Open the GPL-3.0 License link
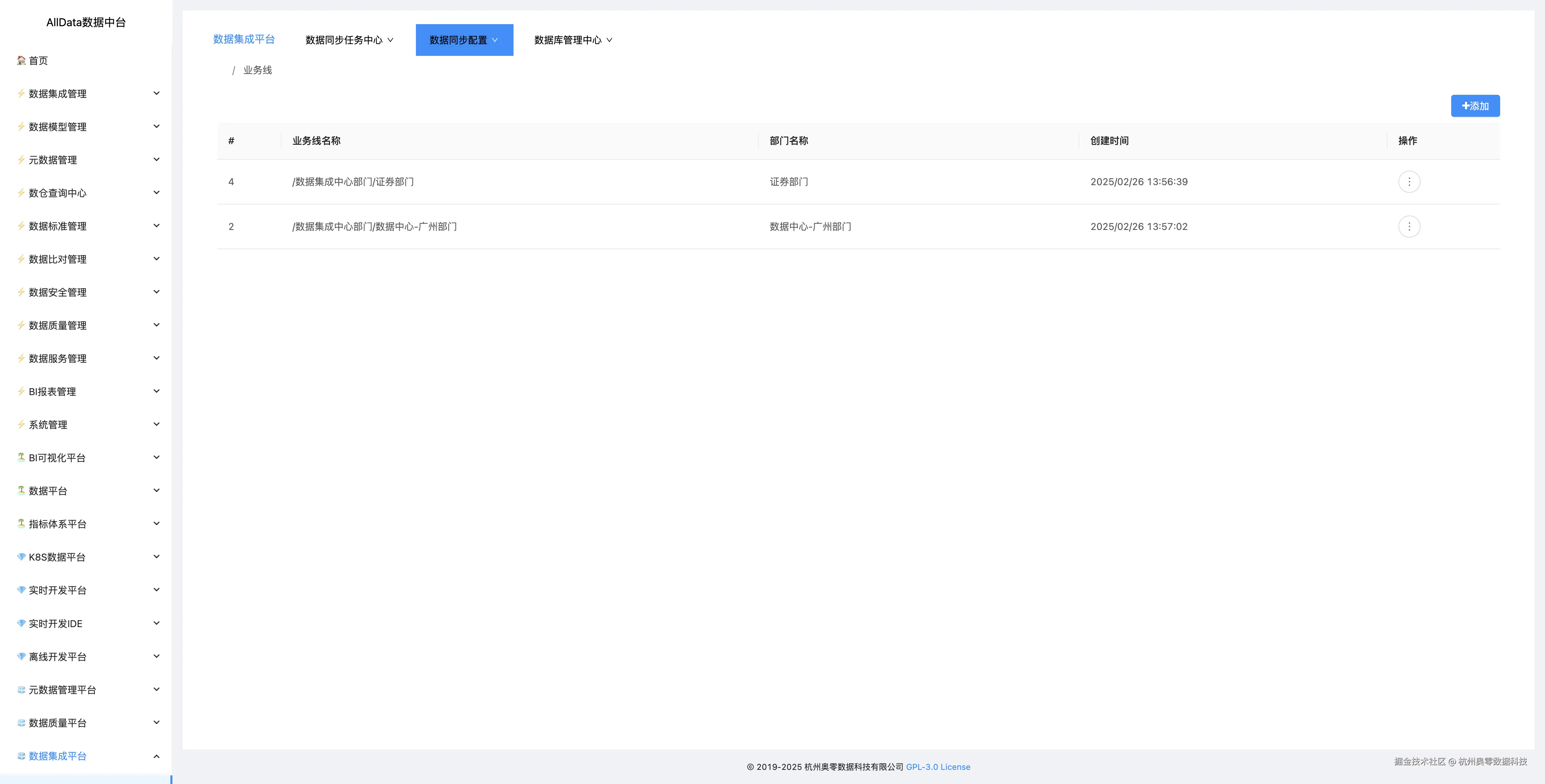 [x=937, y=767]
